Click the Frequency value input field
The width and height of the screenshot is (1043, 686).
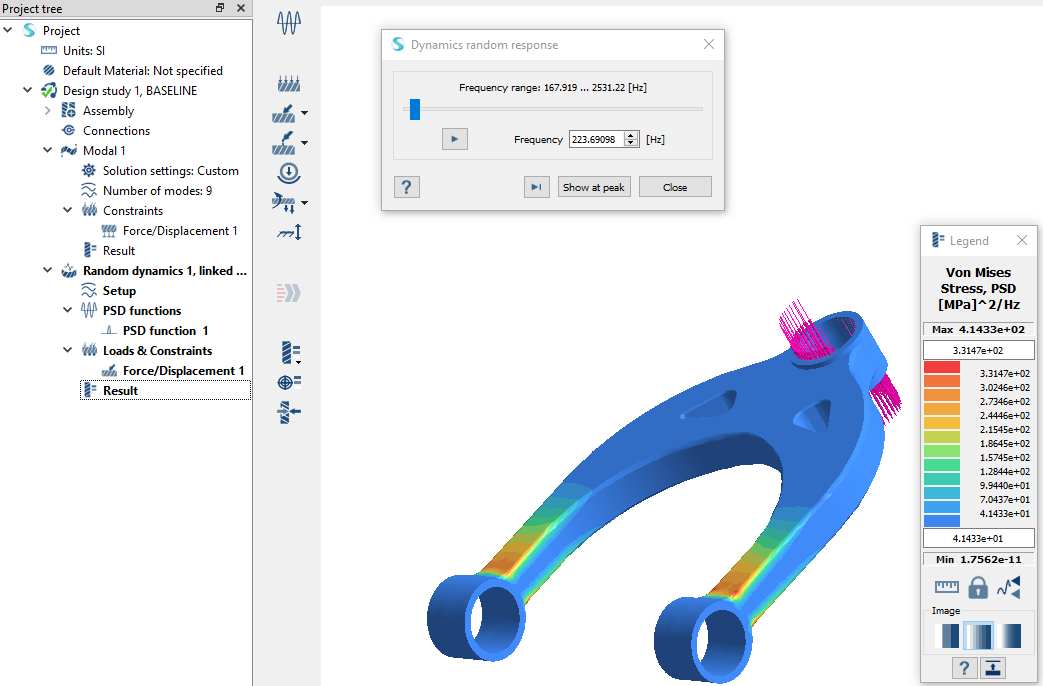coord(596,140)
